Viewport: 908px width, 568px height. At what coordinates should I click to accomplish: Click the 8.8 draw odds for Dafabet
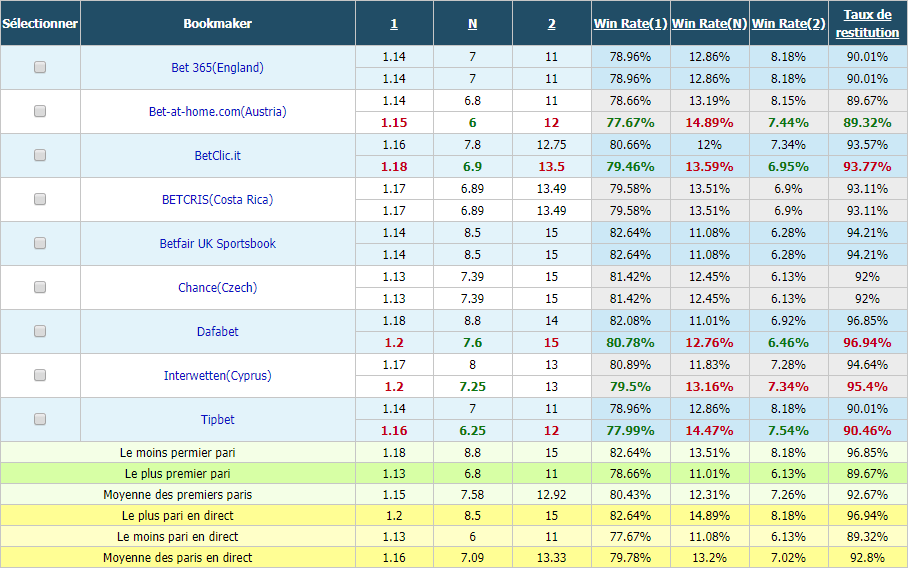click(x=473, y=321)
